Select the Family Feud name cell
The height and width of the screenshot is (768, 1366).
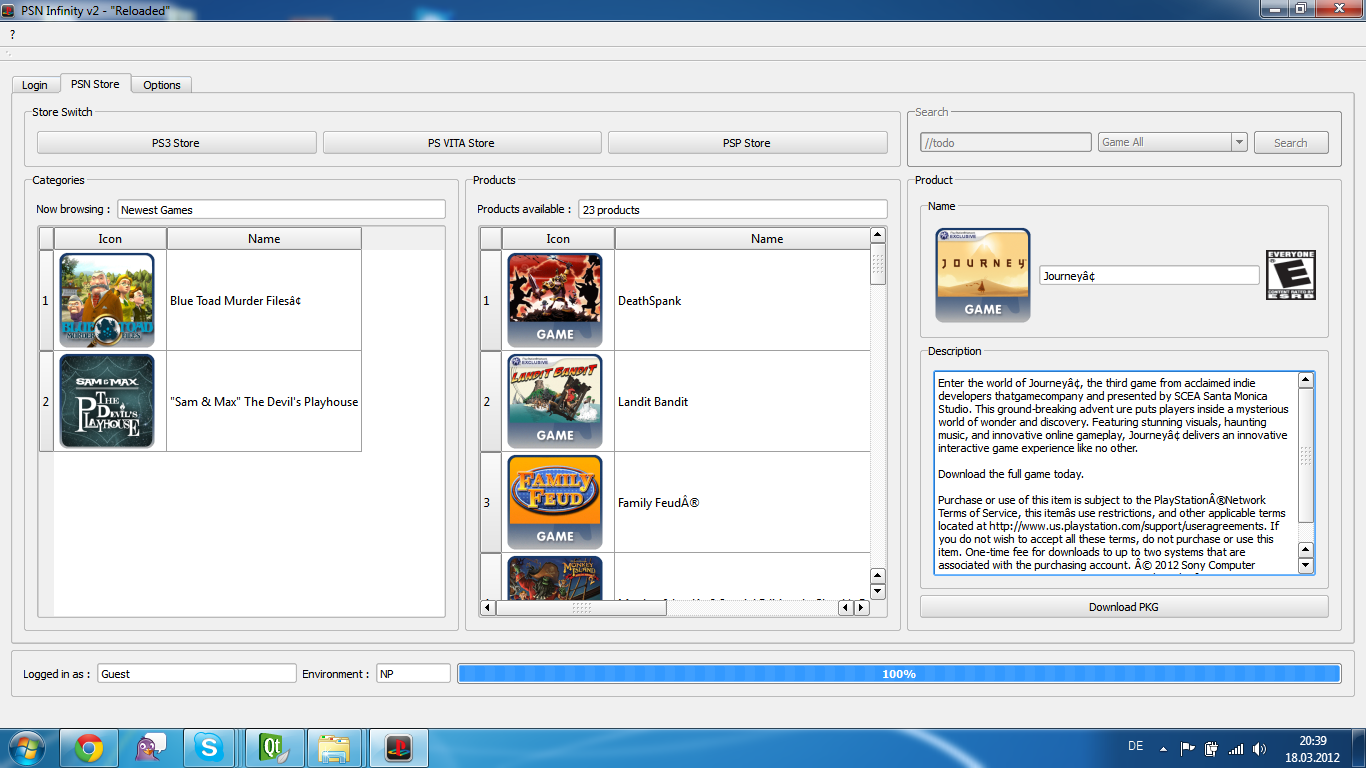(742, 502)
